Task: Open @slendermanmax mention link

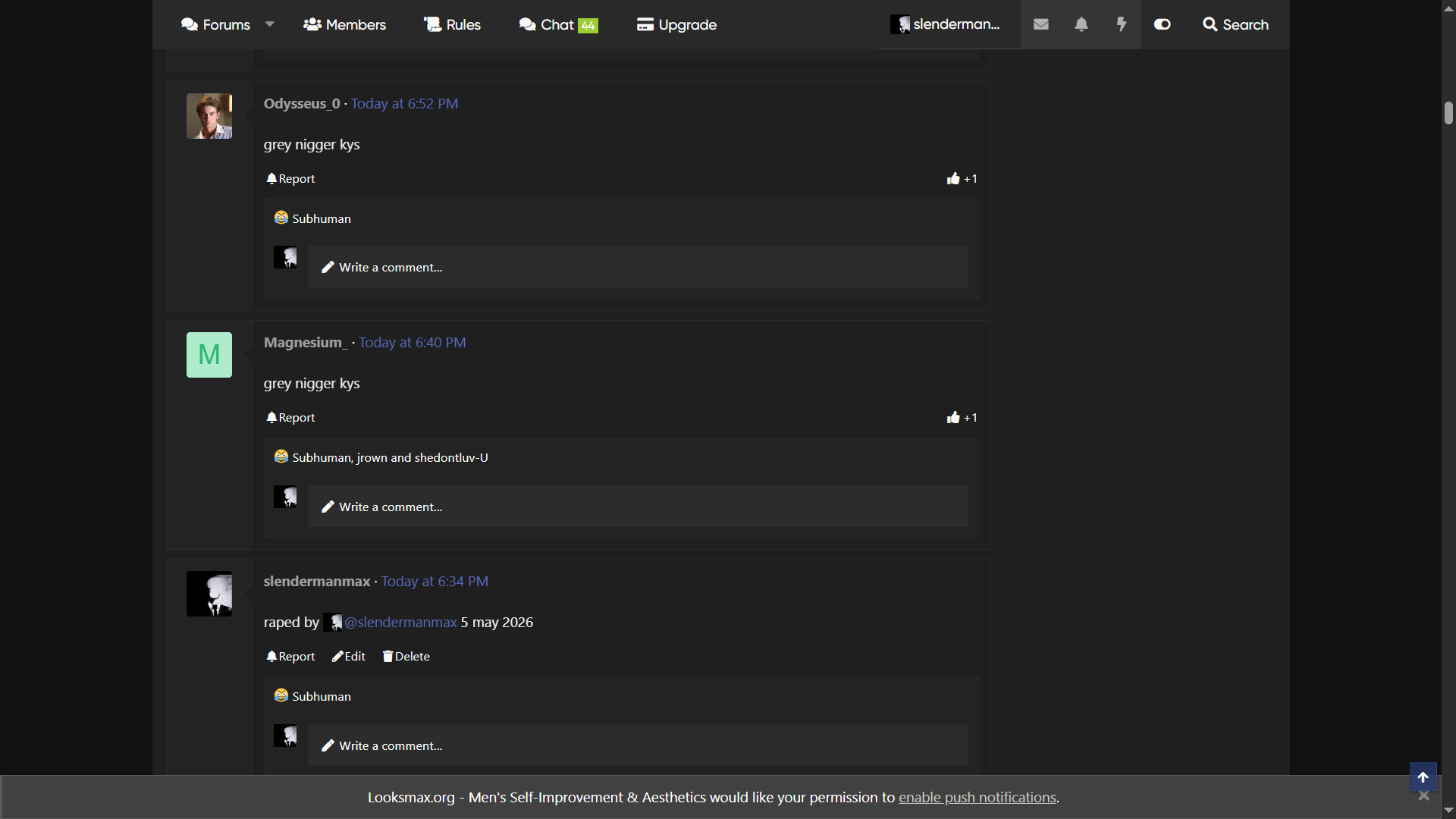Action: (400, 622)
